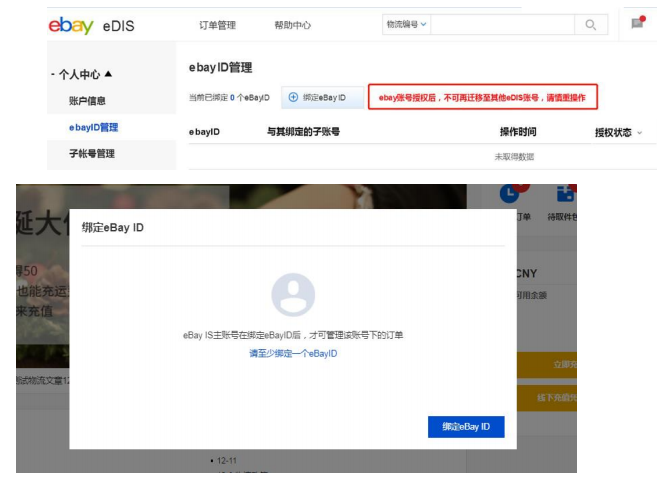Open the 订单管理 menu
664x492 pixels.
(217, 25)
